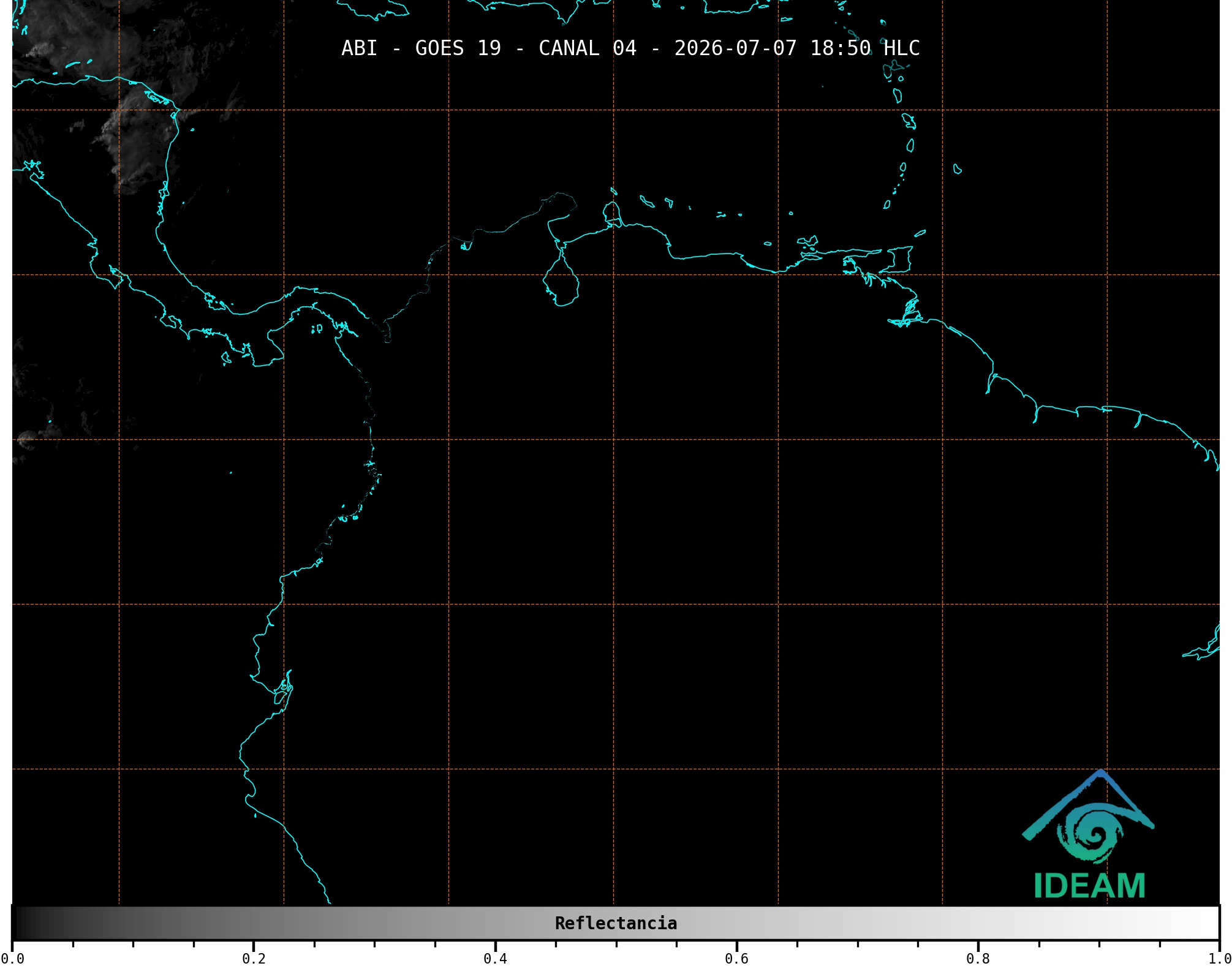
Task: Click the 'Reflectancia' colorbar label
Action: [616, 923]
